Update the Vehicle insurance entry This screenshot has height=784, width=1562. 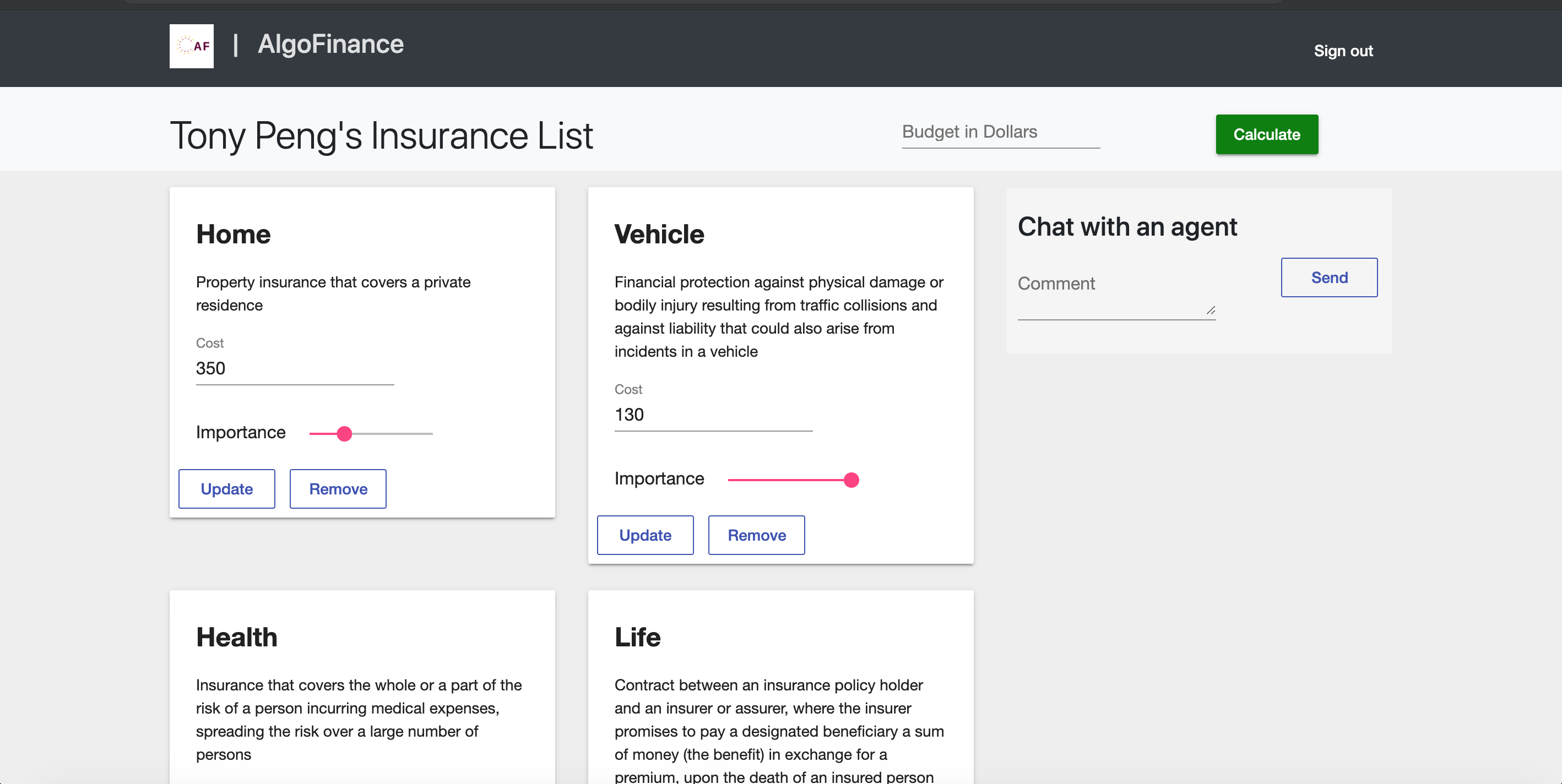[644, 535]
